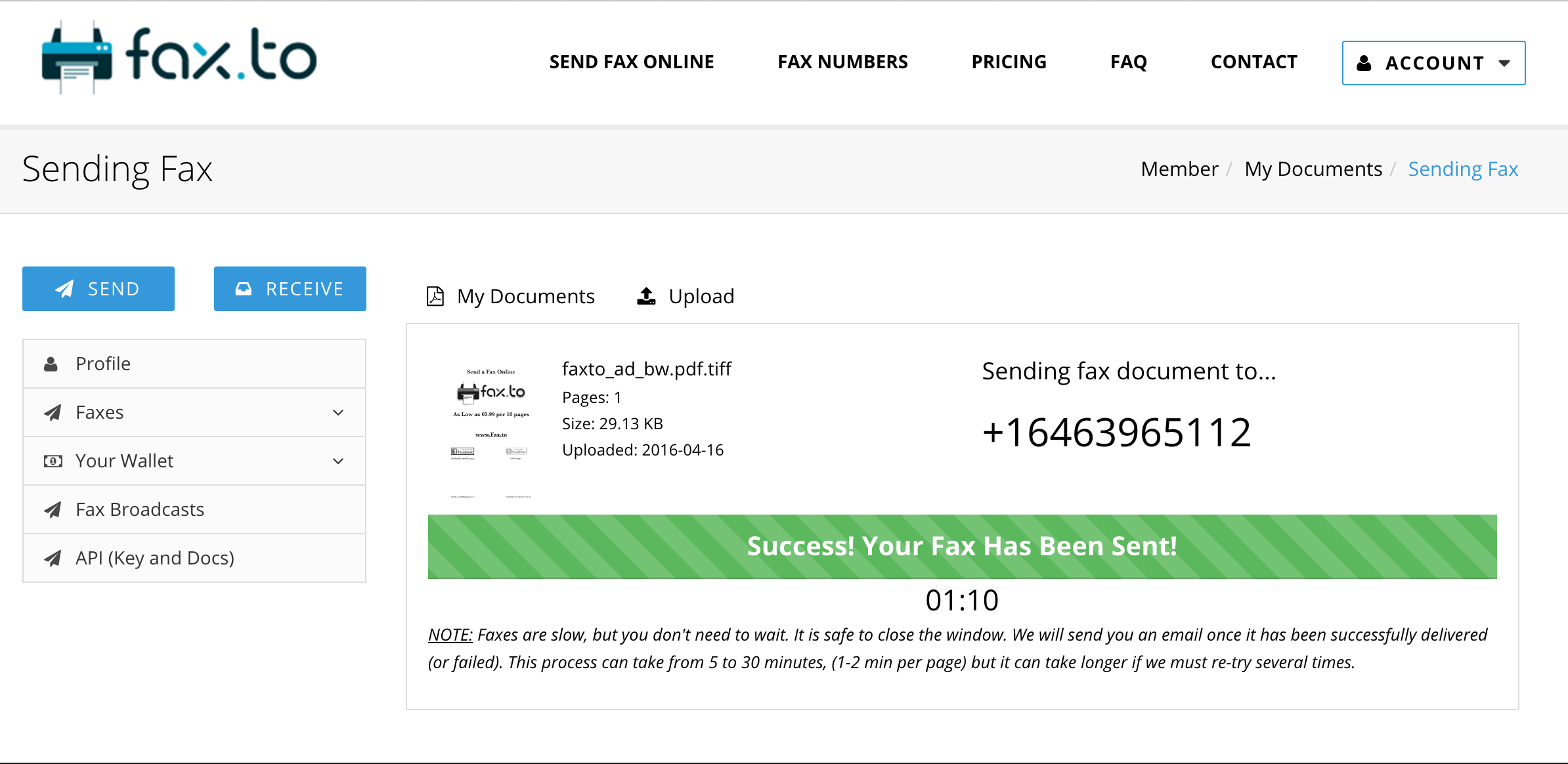
Task: Open the Fax Numbers menu item
Action: (x=843, y=62)
